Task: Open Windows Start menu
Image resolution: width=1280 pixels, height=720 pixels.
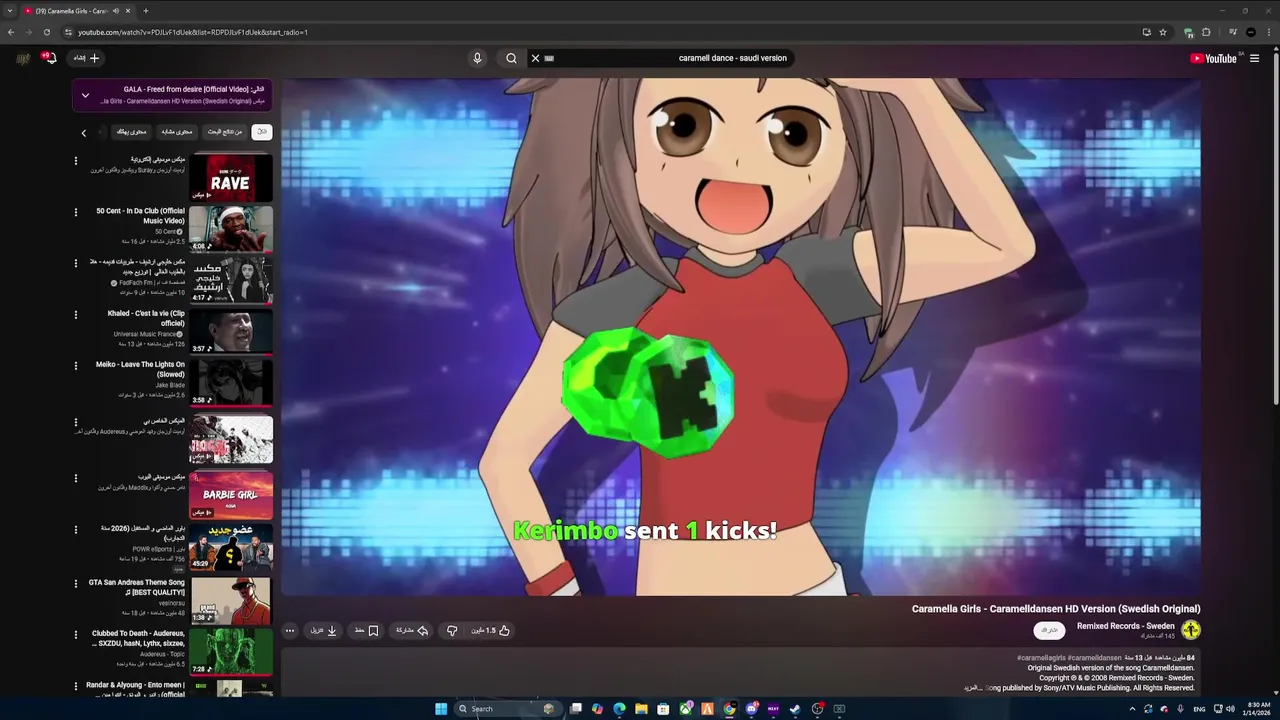Action: click(x=441, y=709)
